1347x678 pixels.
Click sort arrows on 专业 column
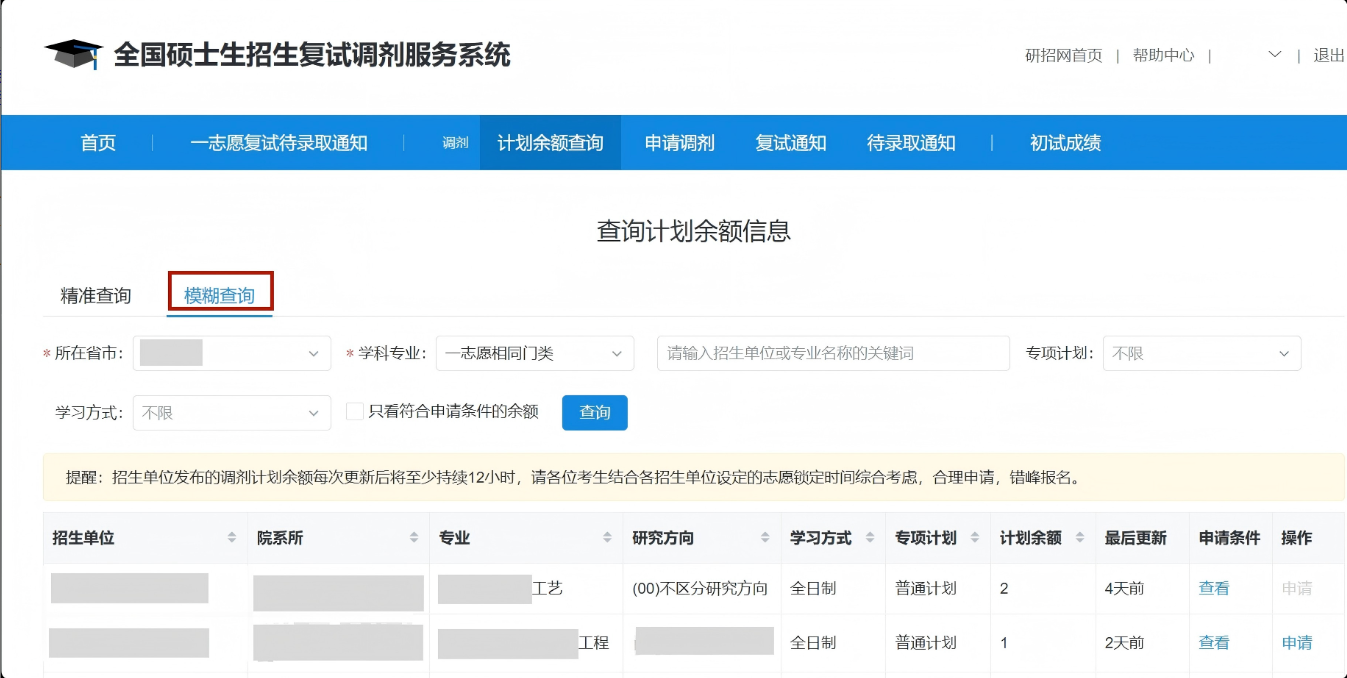click(x=607, y=537)
